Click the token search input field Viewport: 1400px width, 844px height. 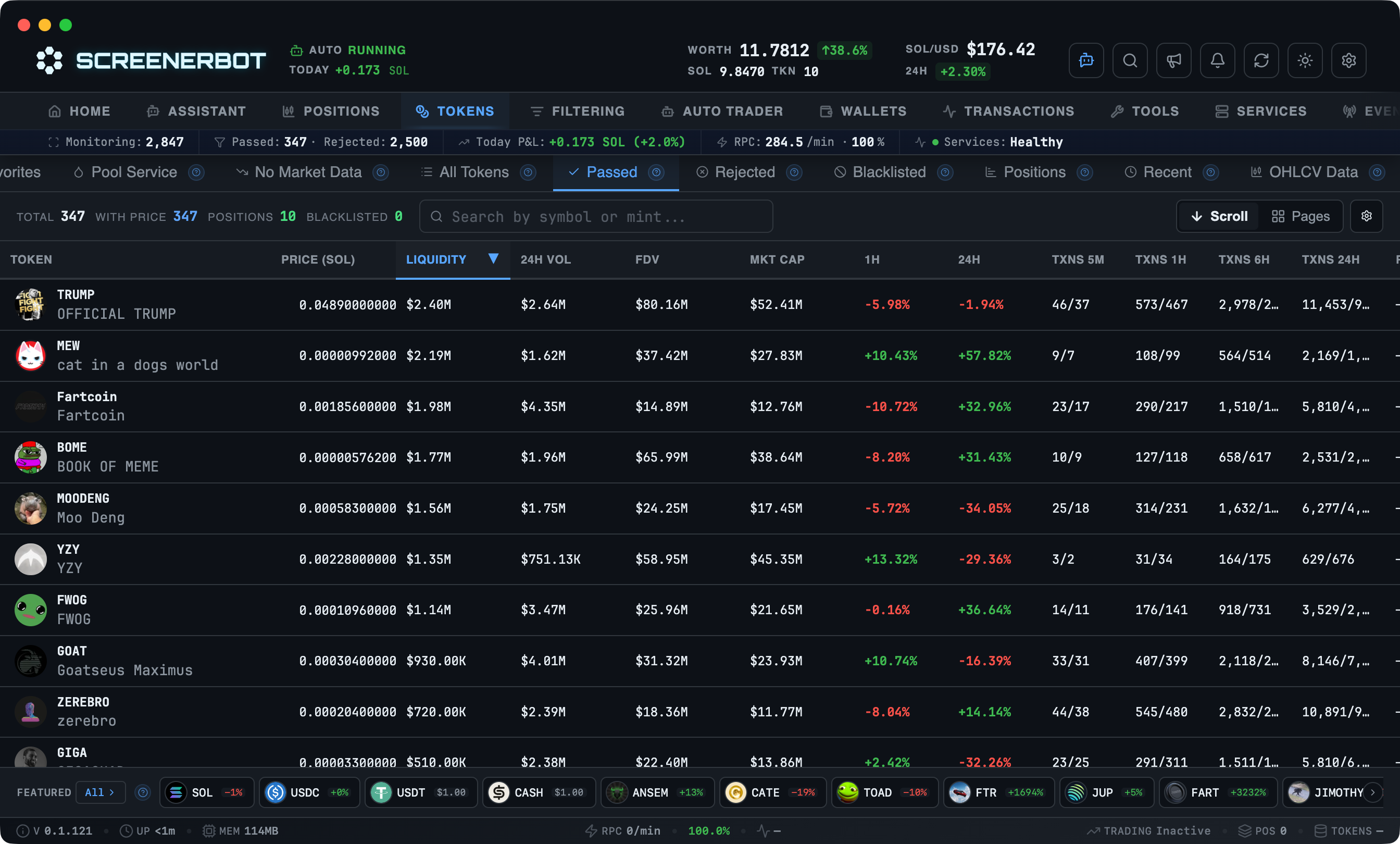tap(596, 217)
